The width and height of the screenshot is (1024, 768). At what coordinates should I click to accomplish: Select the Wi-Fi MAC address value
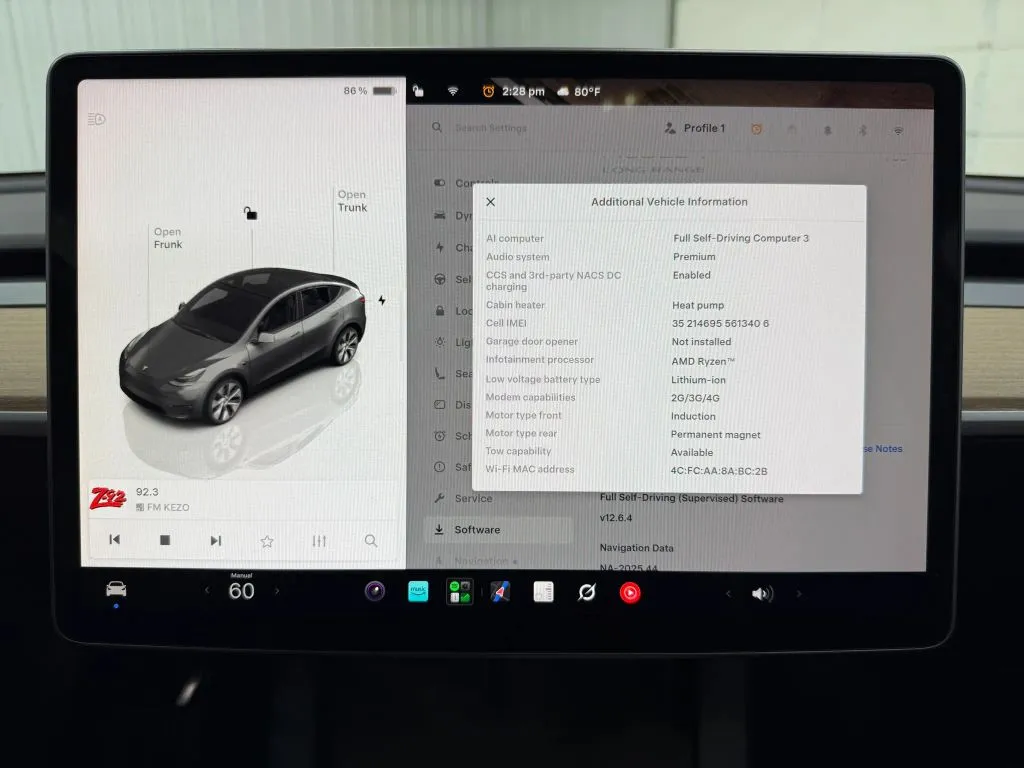click(718, 471)
